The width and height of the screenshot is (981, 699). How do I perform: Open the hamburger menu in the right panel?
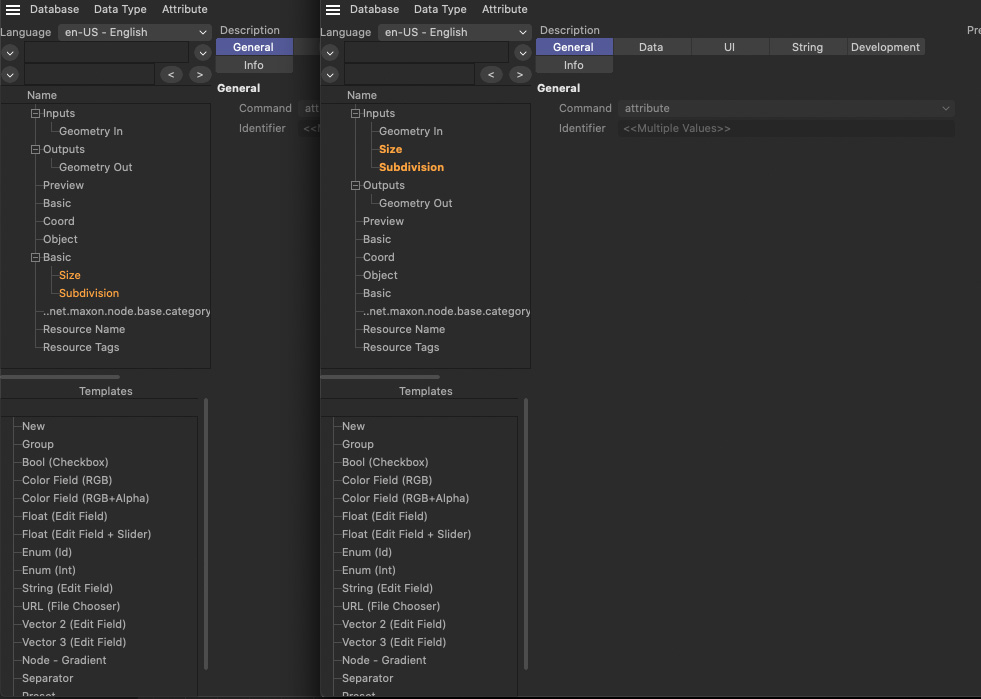[x=333, y=10]
